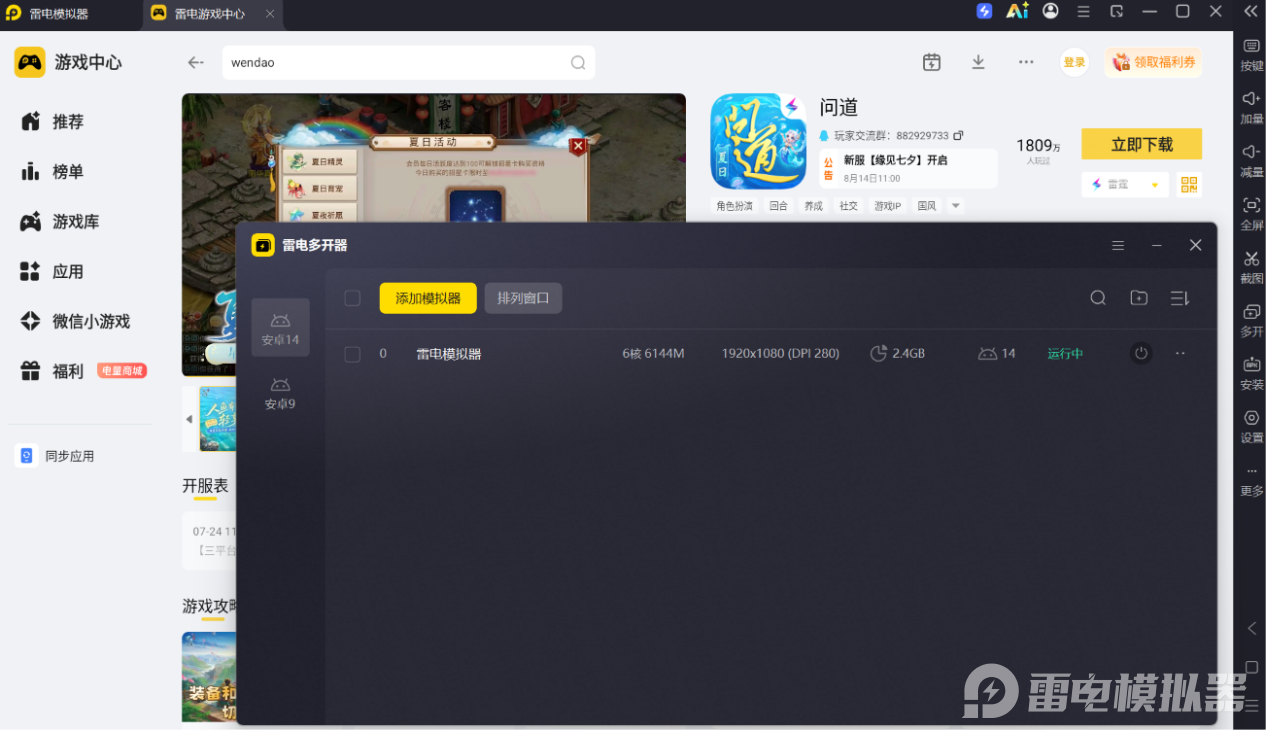1266x730 pixels.
Task: Click the 2.4GB disk usage text
Action: pos(909,354)
